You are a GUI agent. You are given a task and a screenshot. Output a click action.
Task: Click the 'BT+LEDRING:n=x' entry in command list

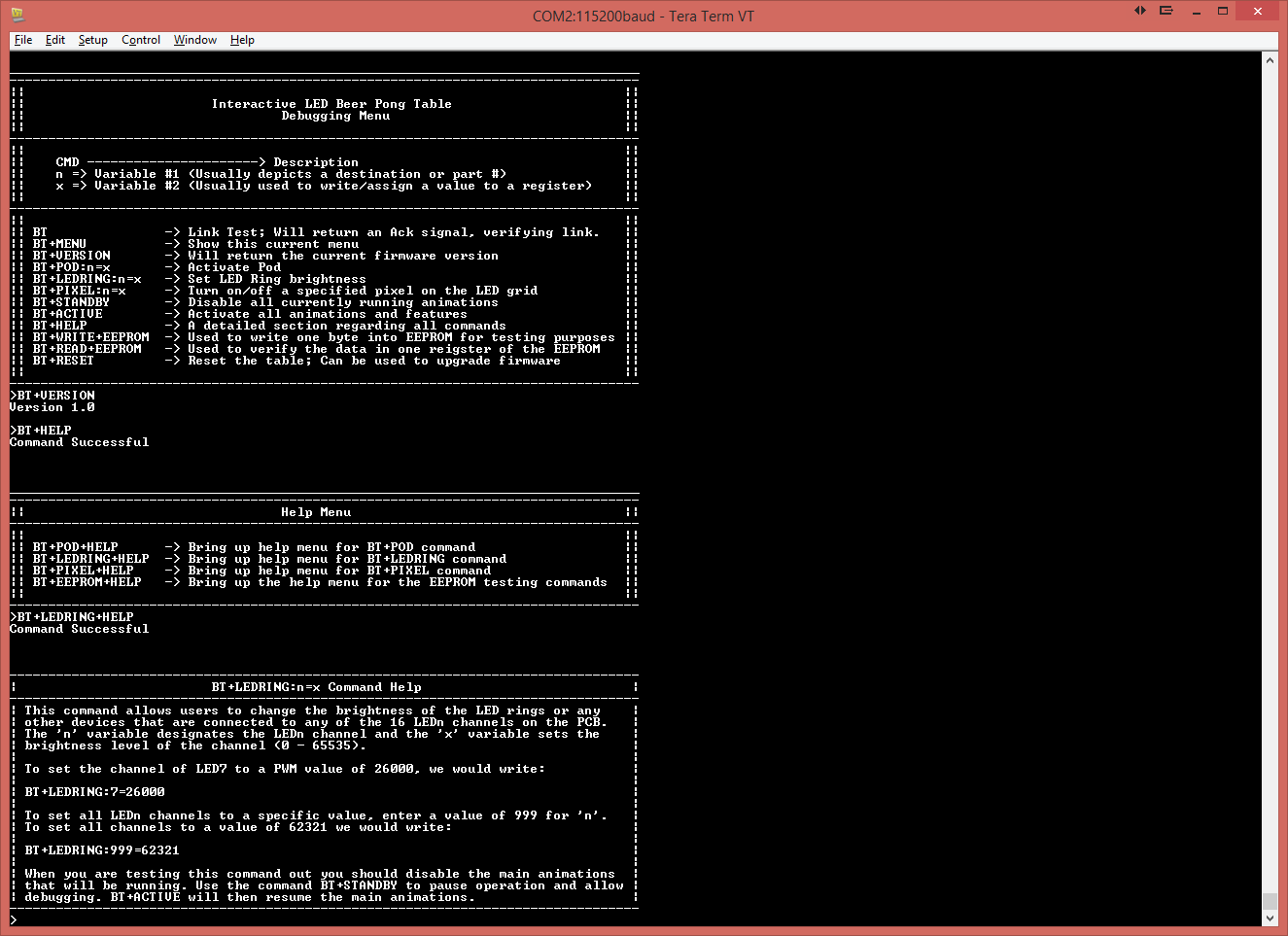tap(87, 279)
